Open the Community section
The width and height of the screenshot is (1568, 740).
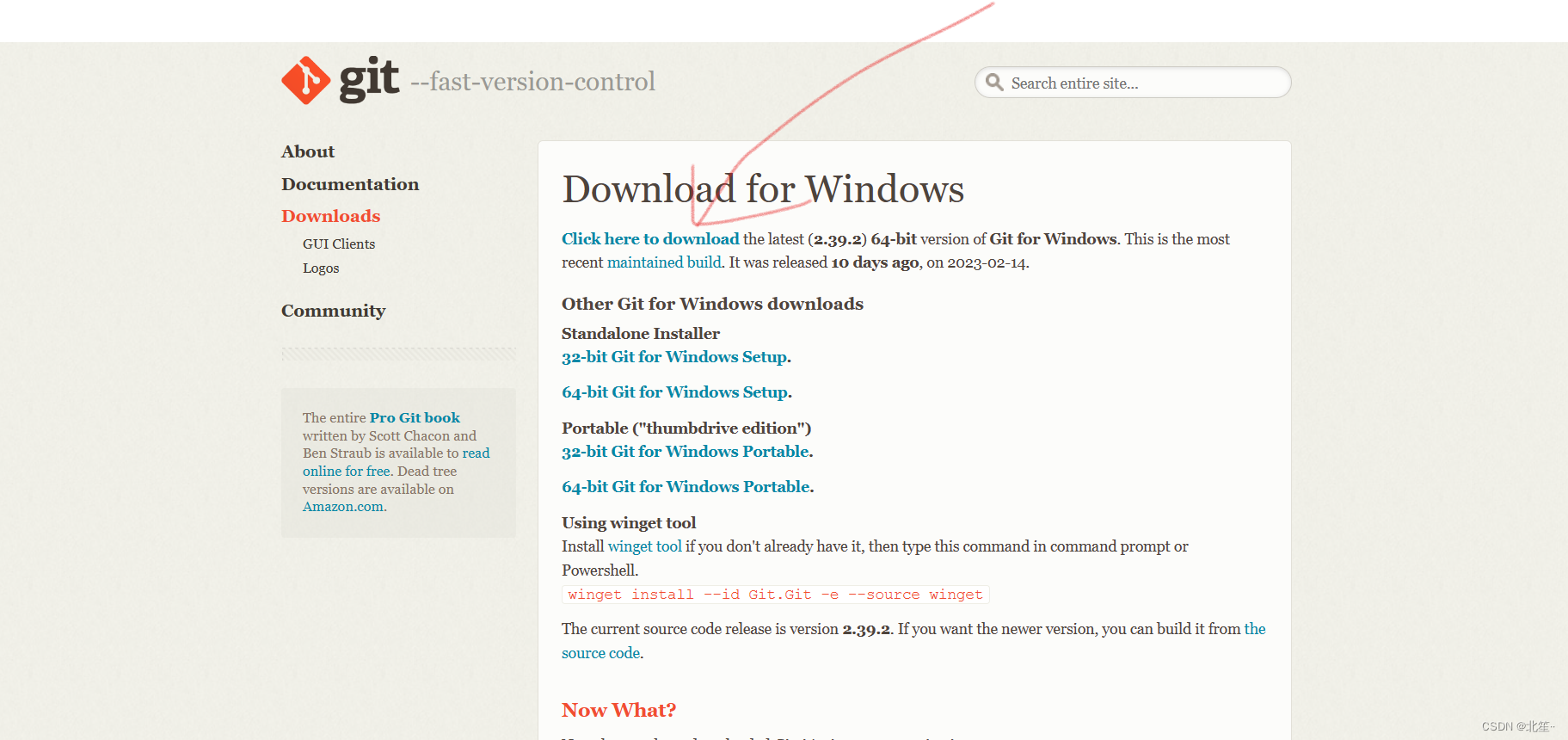pyautogui.click(x=333, y=311)
